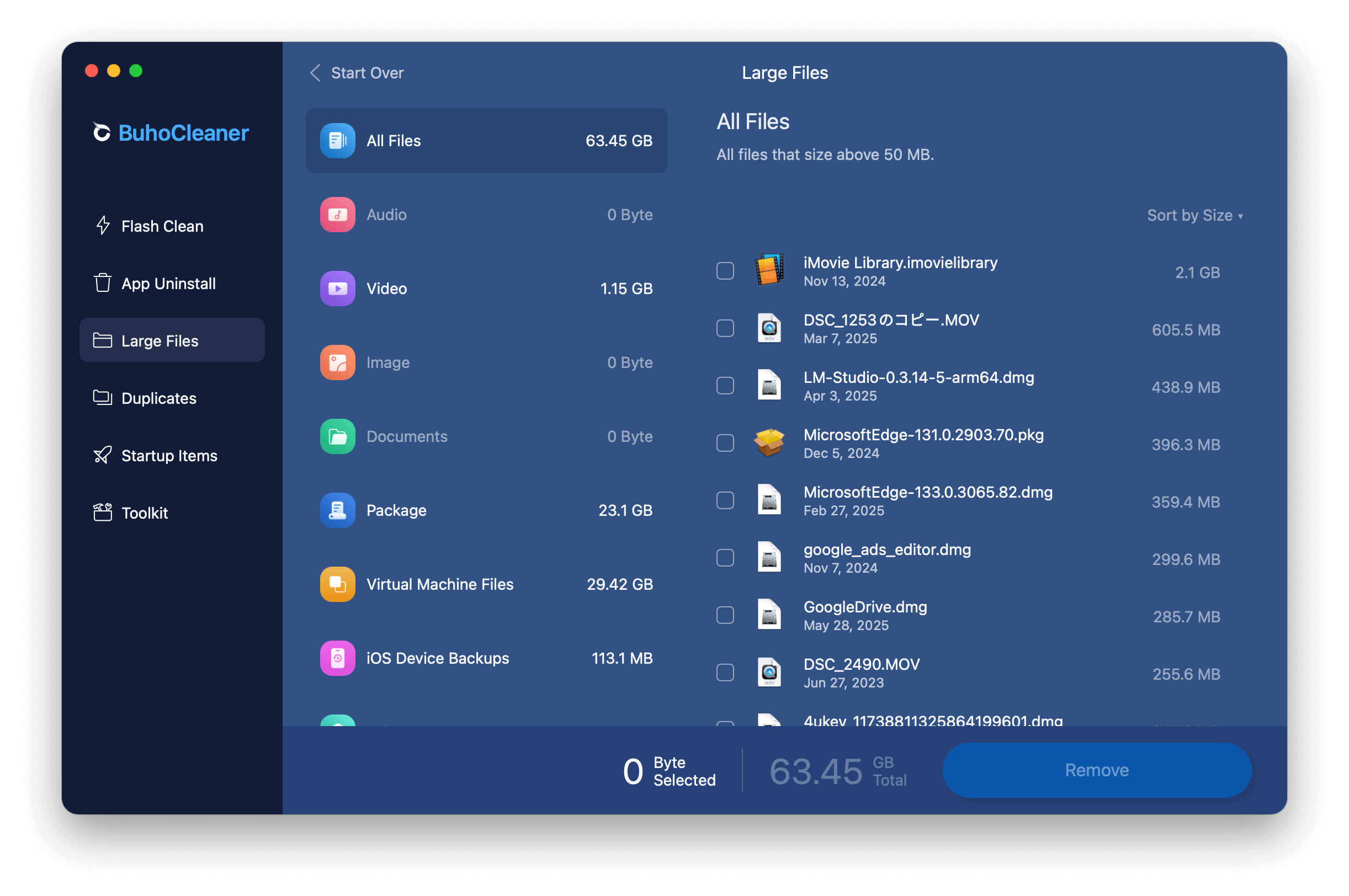Click the GoogleDrive.dmg file name
Image resolution: width=1349 pixels, height=896 pixels.
tap(865, 607)
